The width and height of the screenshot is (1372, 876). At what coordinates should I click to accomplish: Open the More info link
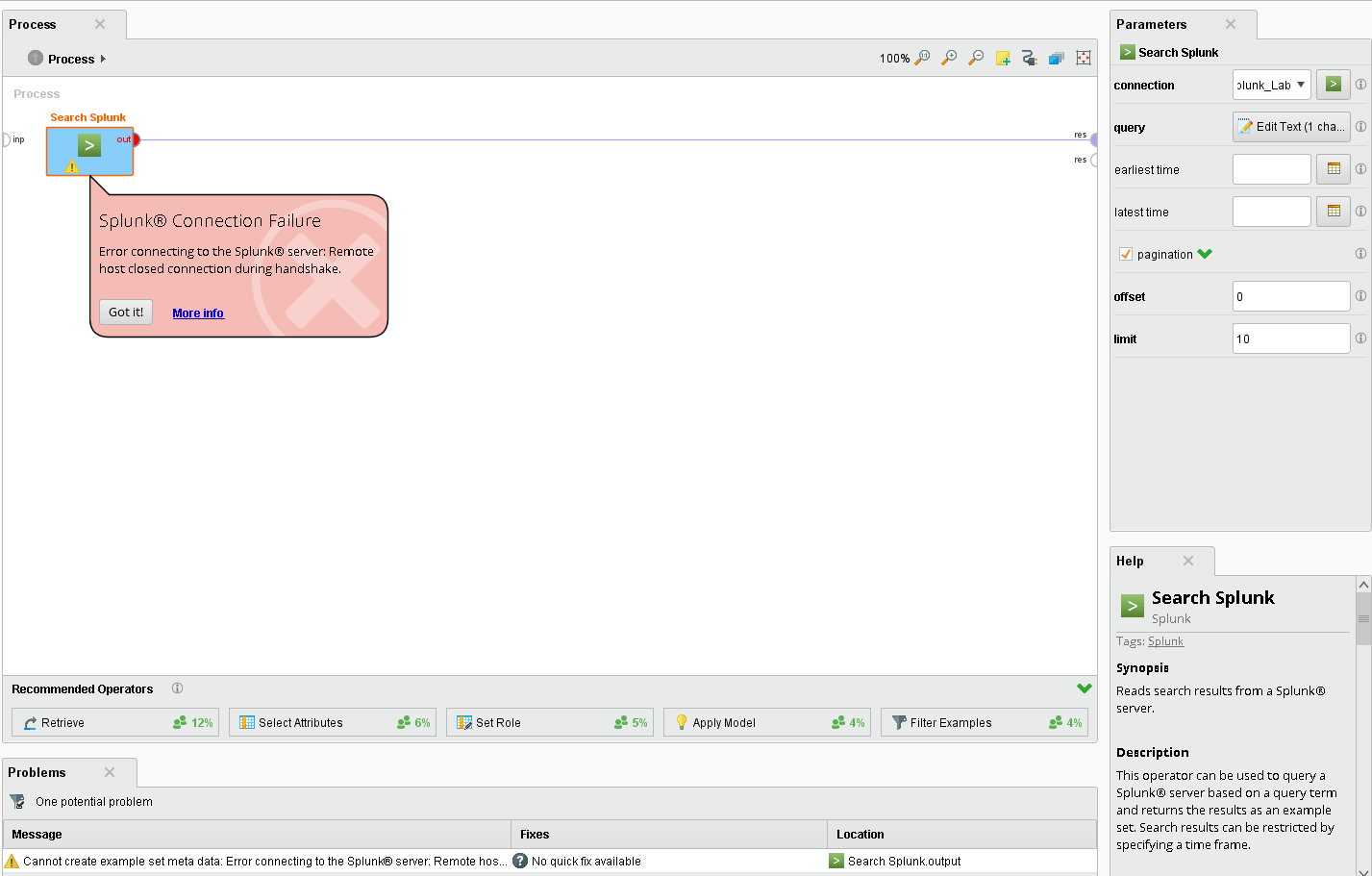(x=197, y=313)
